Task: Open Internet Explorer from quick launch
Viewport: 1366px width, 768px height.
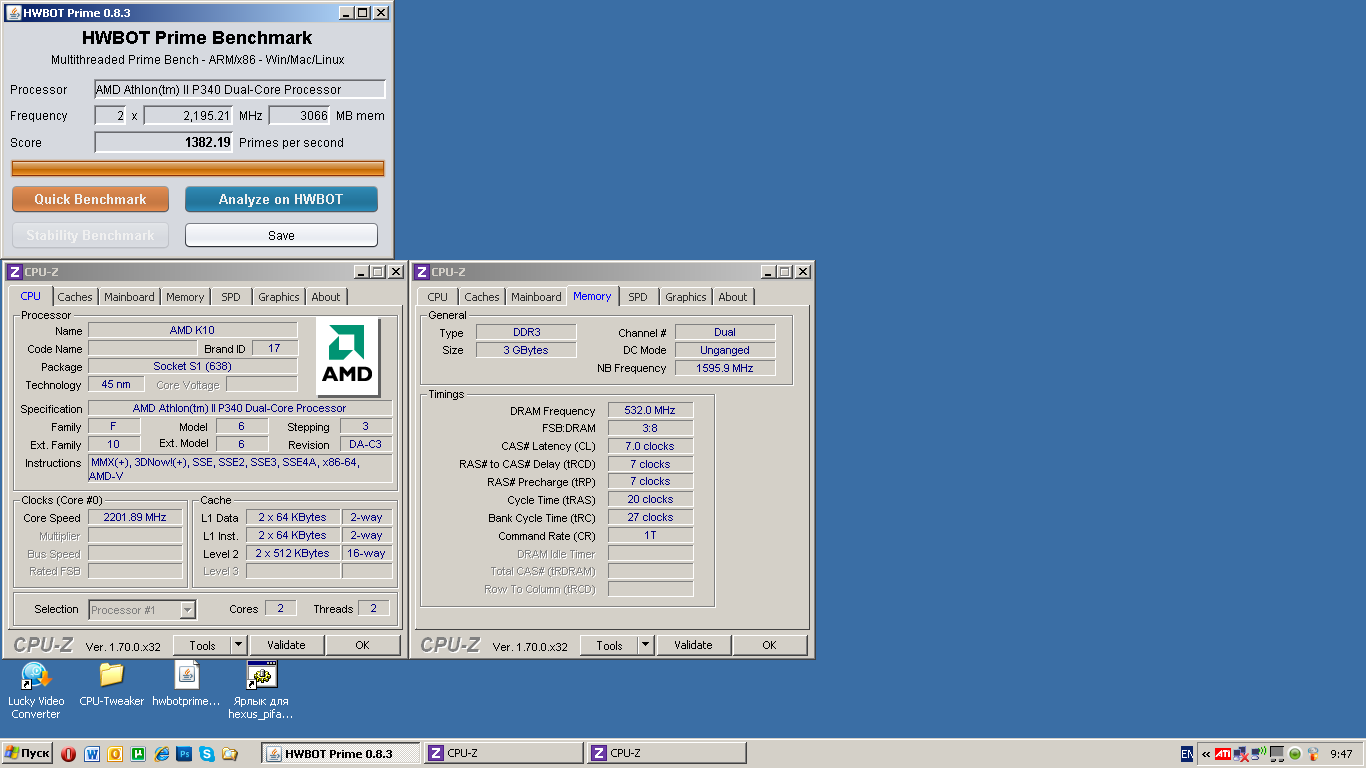Action: (161, 754)
